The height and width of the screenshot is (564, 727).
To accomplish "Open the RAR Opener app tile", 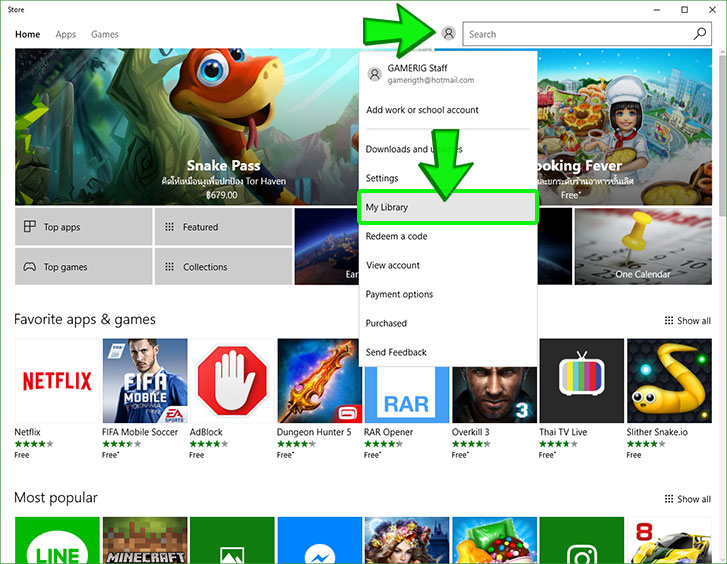I will [407, 394].
